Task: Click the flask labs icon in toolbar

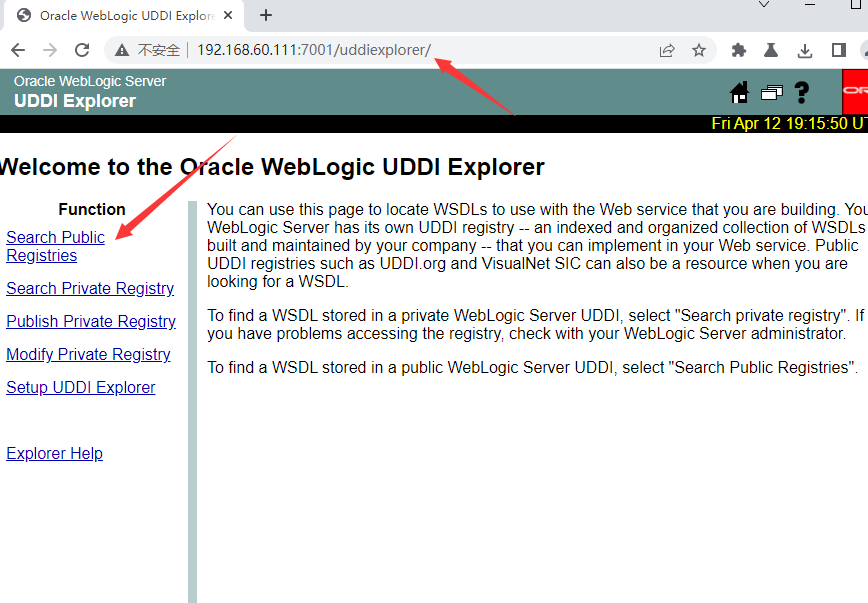Action: tap(771, 51)
